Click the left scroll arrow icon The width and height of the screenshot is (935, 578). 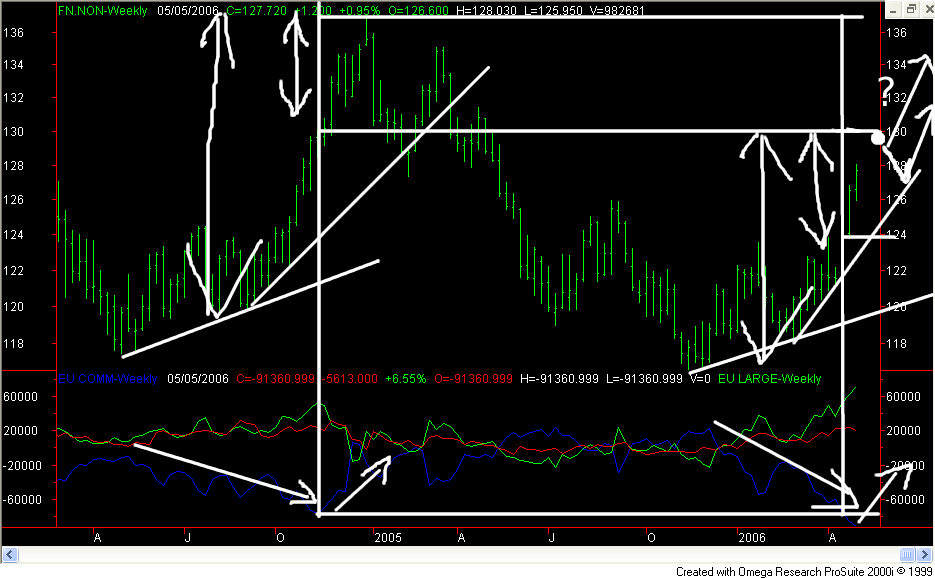coord(10,555)
